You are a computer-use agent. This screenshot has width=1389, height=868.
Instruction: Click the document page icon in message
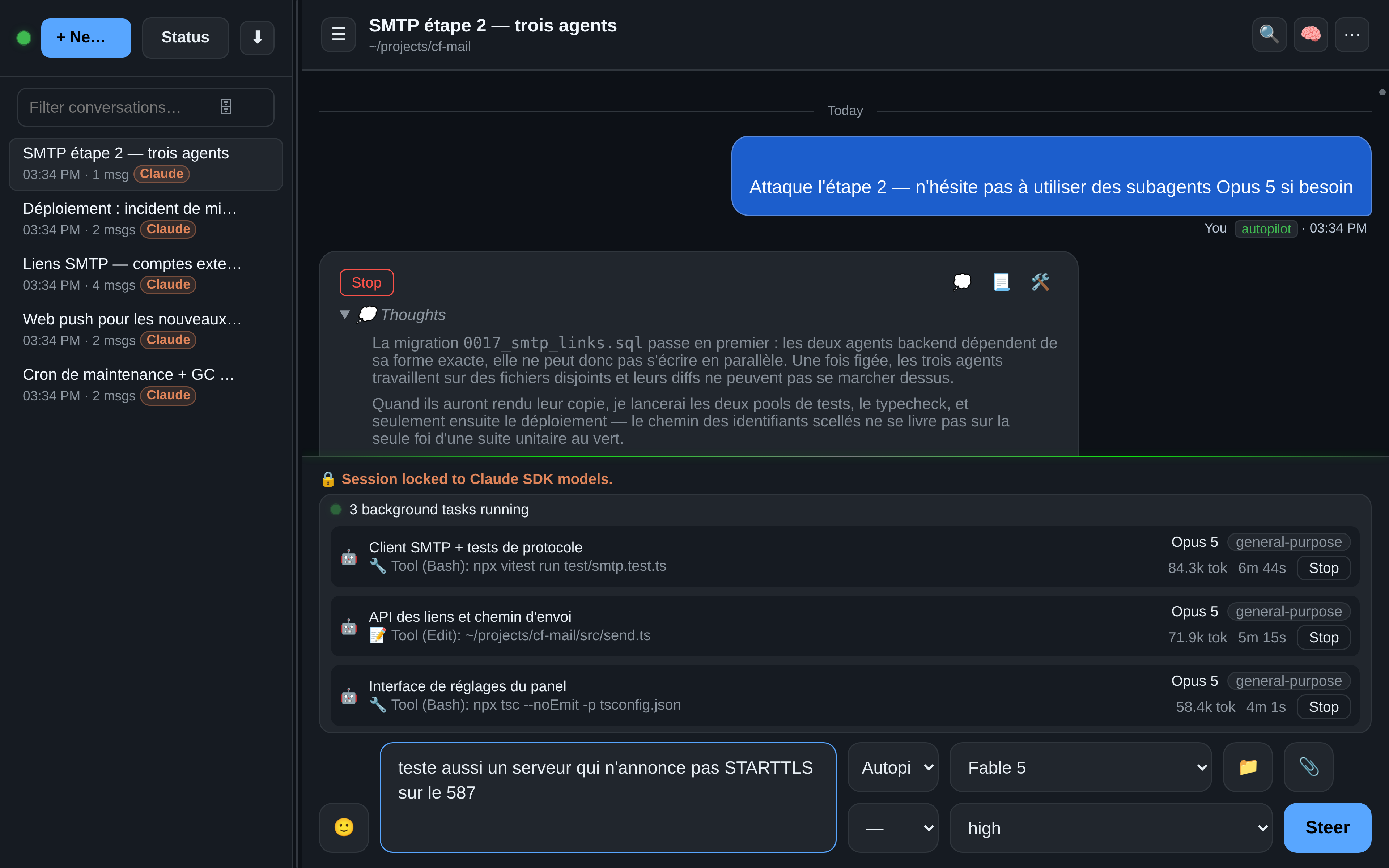[x=1001, y=282]
